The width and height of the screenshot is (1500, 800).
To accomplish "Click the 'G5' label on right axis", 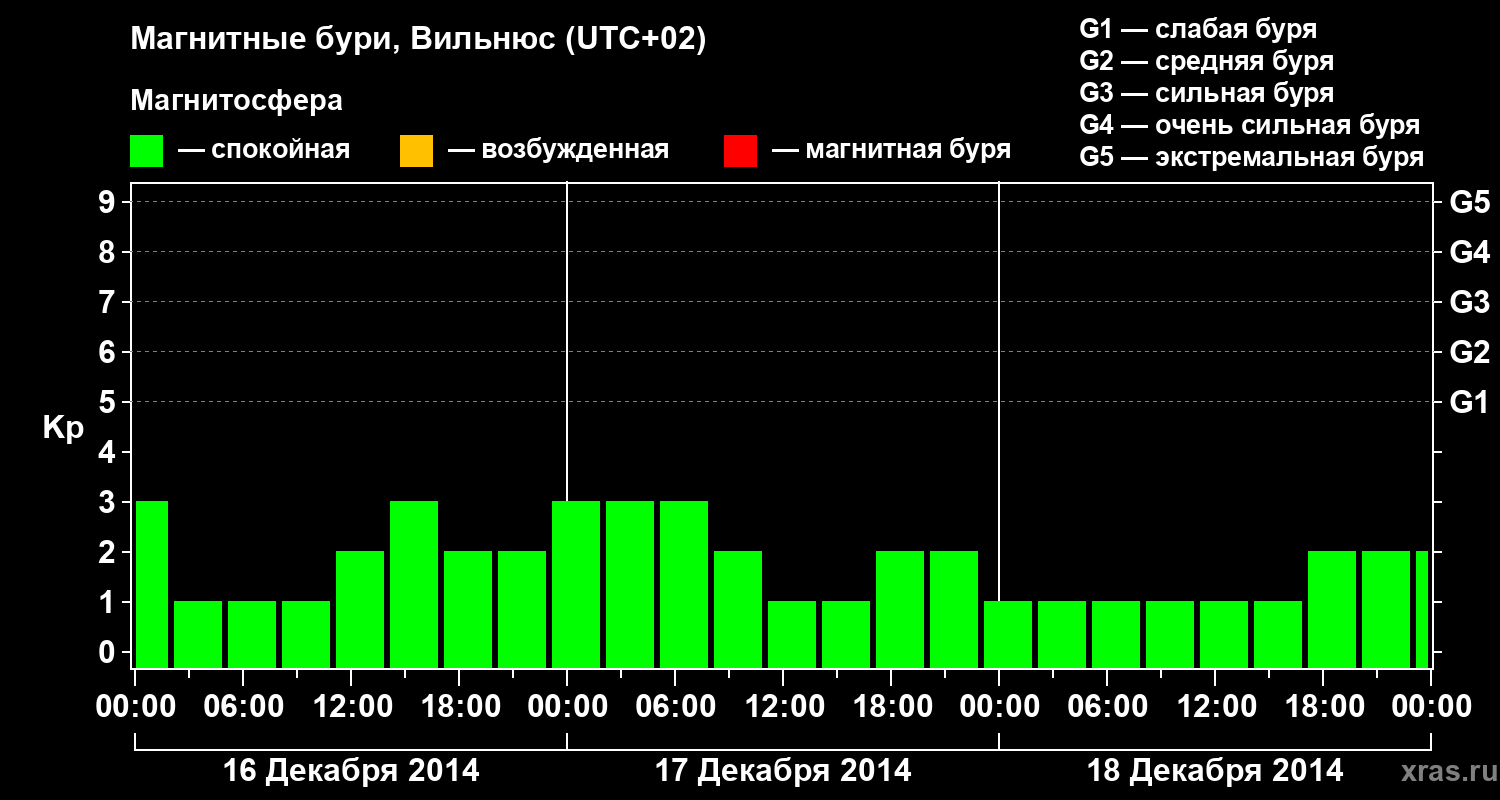I will click(1469, 202).
